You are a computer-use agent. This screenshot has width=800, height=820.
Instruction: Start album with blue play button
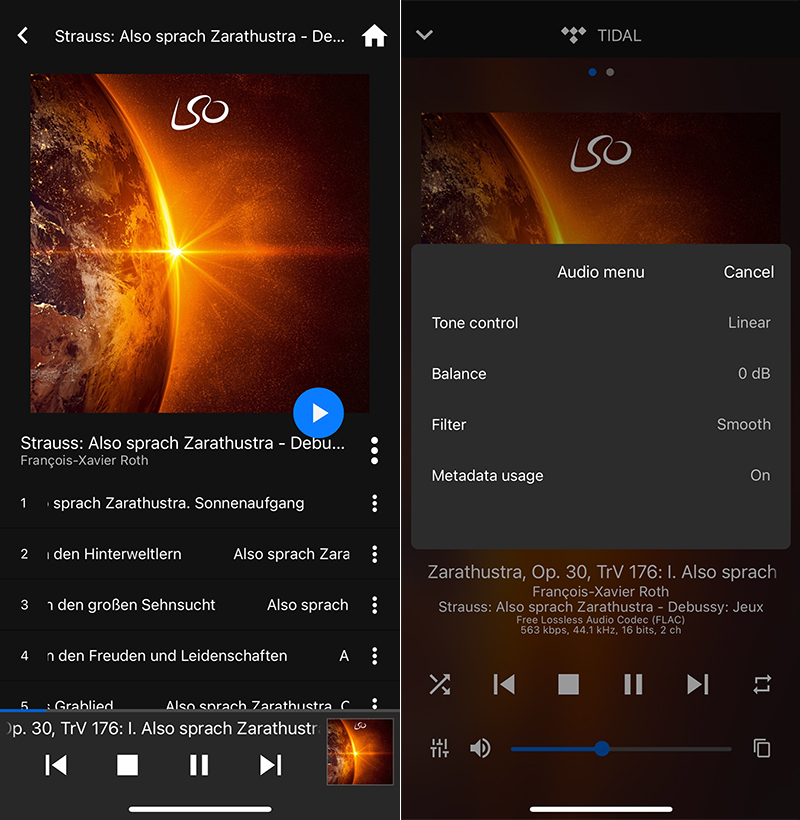coord(318,413)
